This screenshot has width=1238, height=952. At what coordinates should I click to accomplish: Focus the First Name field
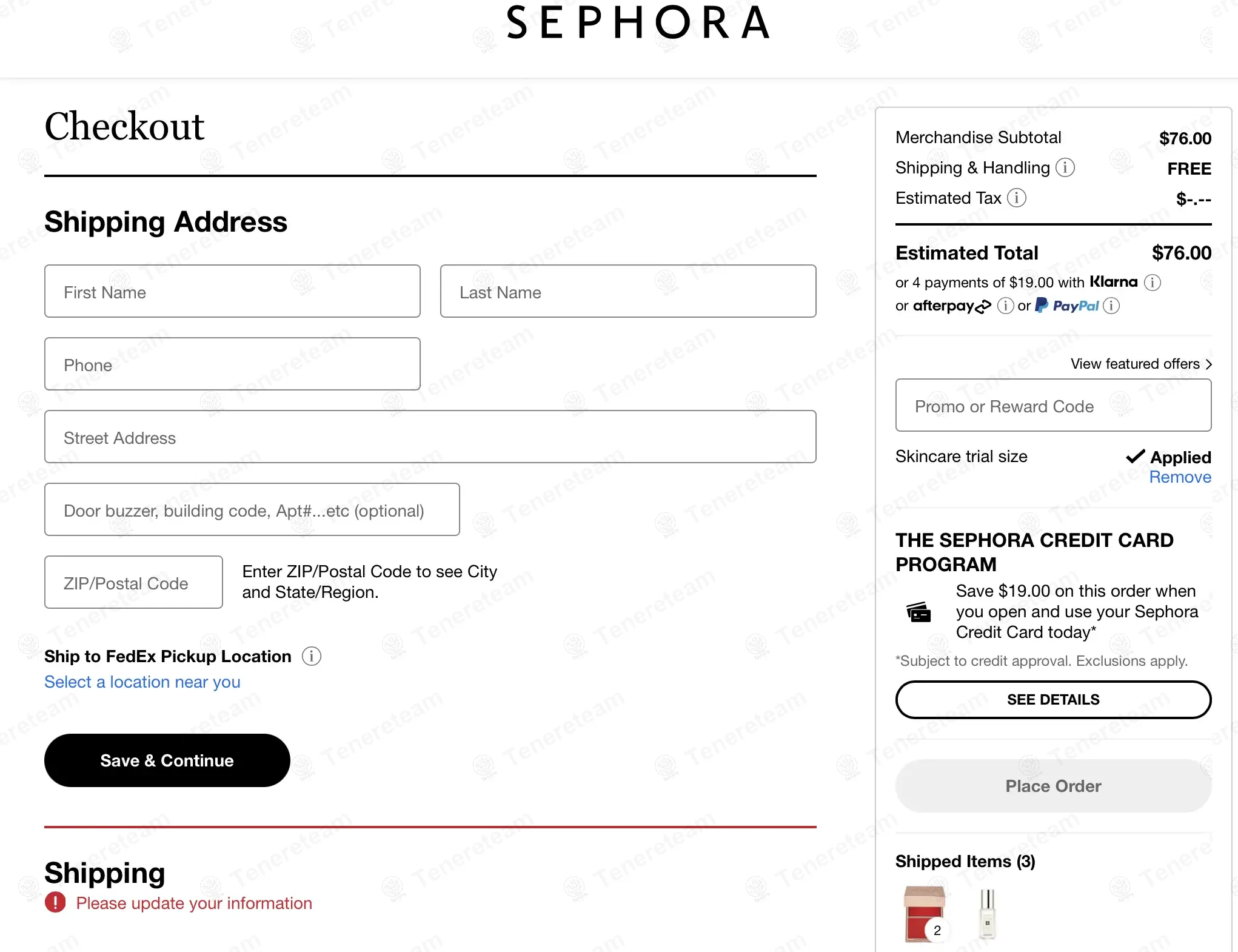(232, 292)
